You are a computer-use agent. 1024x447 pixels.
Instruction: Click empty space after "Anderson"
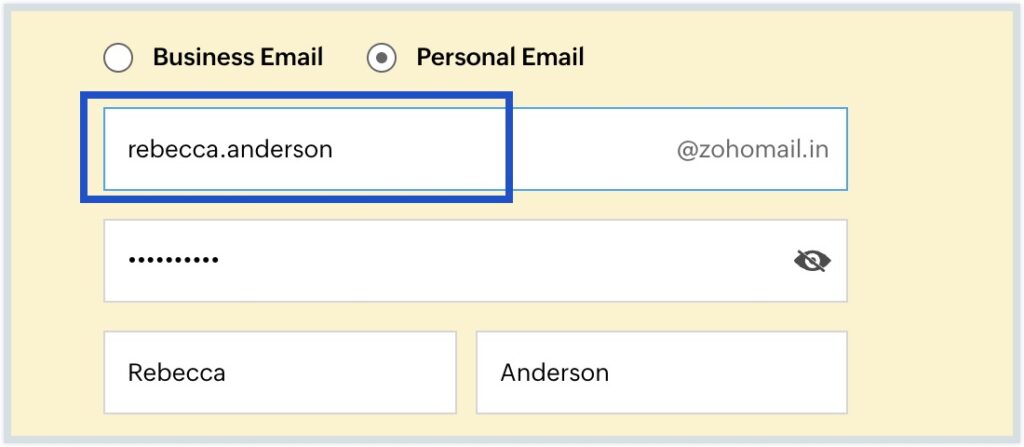(x=740, y=373)
